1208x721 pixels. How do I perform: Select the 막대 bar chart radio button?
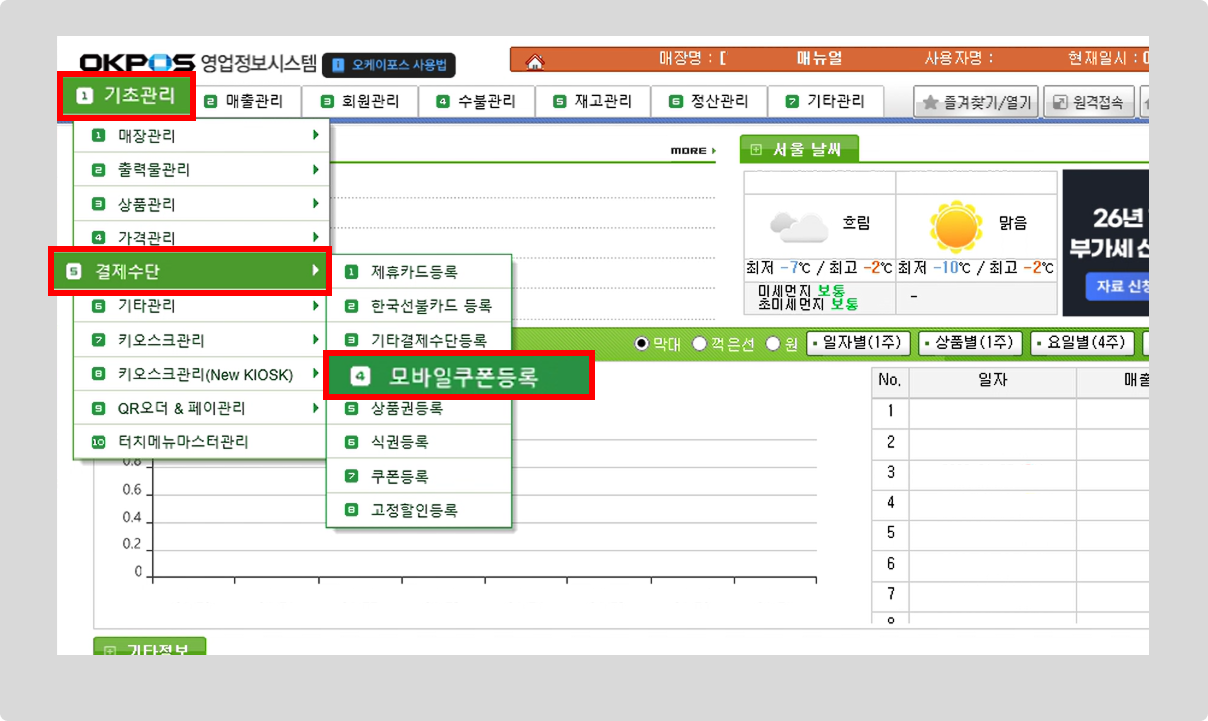point(642,344)
